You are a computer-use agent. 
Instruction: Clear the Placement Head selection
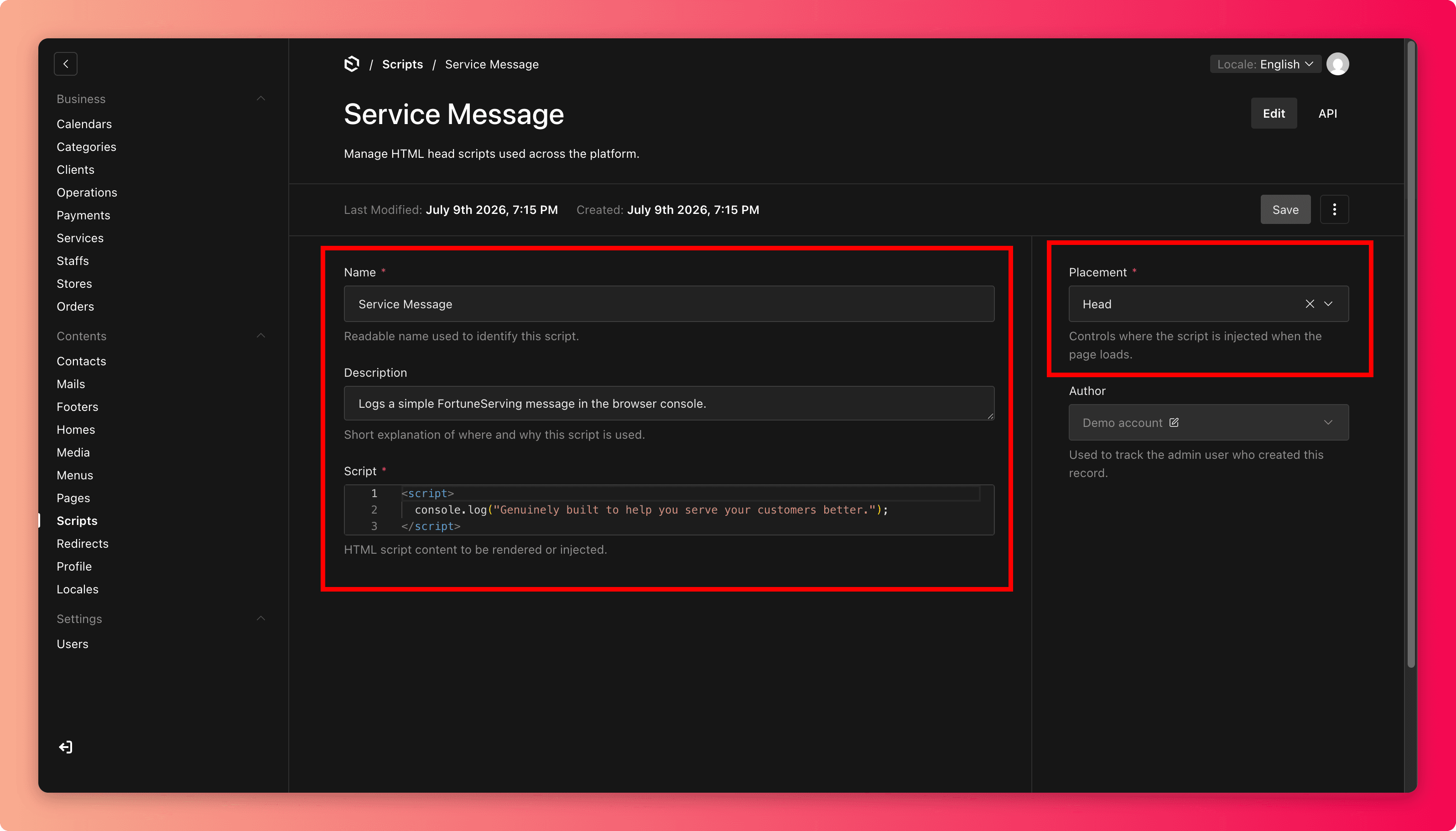click(x=1309, y=304)
